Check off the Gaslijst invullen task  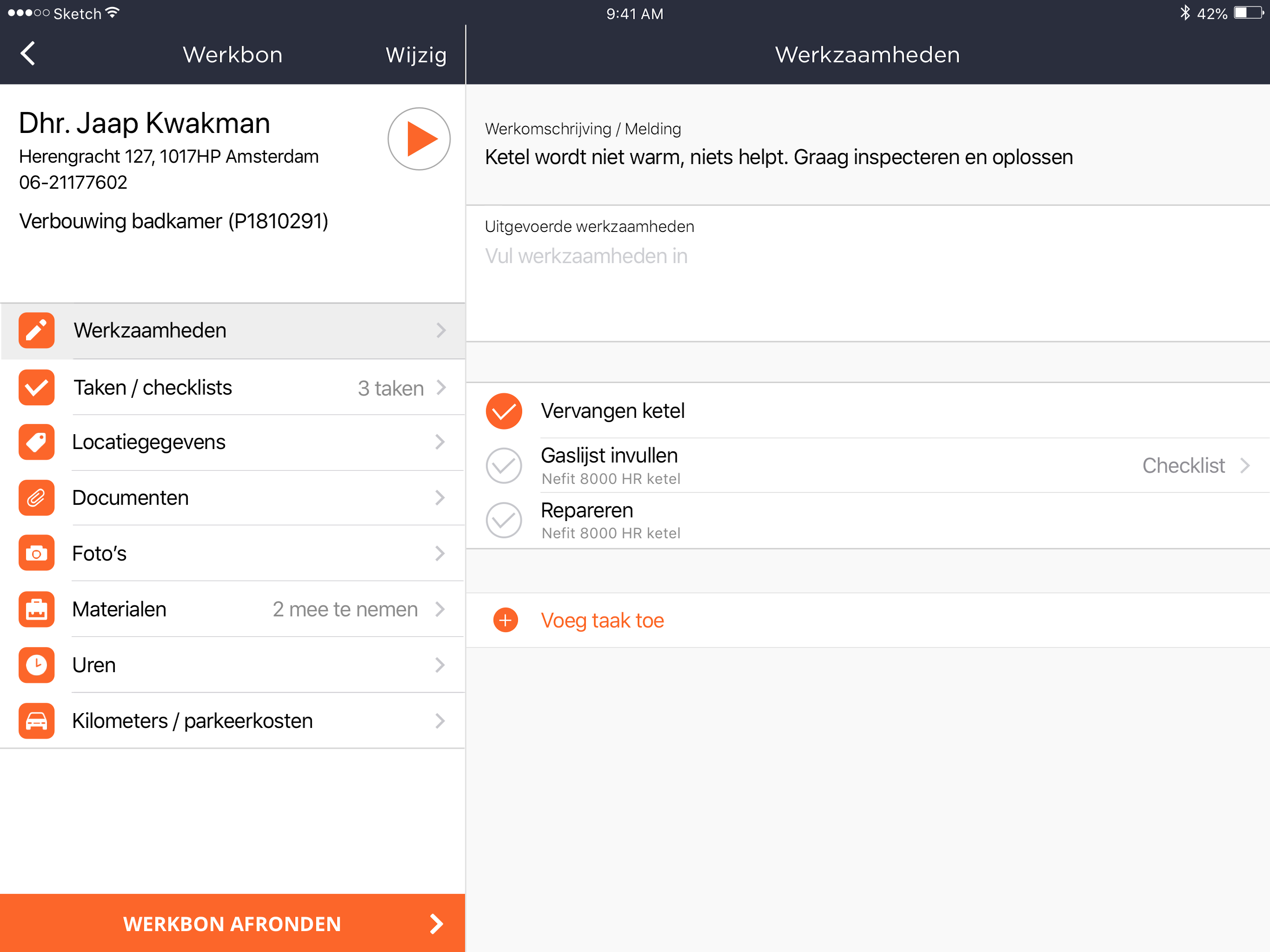pyautogui.click(x=503, y=465)
